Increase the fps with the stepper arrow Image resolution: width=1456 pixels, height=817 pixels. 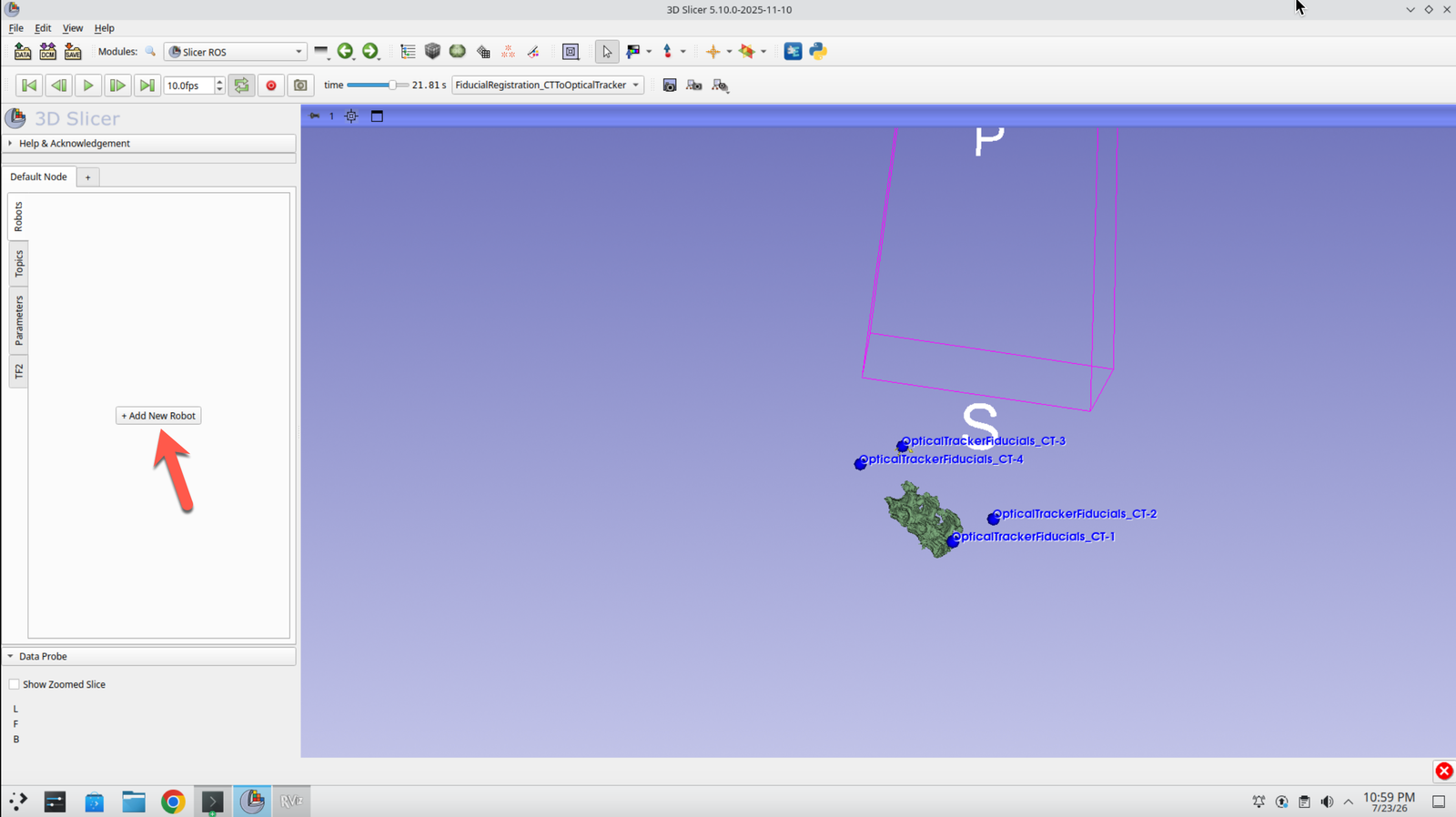click(x=219, y=81)
